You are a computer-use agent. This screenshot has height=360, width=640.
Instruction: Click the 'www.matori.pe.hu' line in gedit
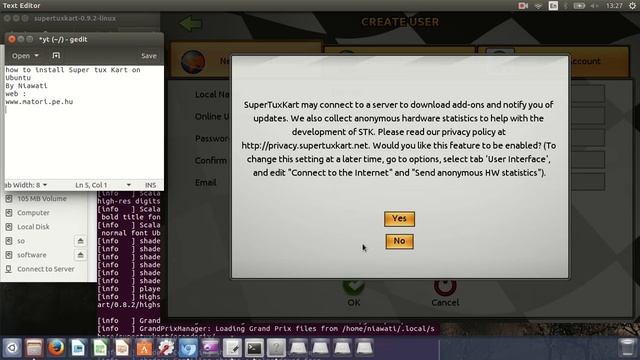pos(39,102)
